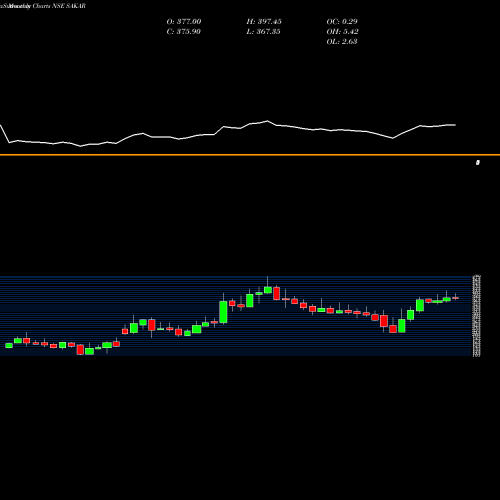Screen dimensions: 500x500
Task: Click the last red candle at chart's right end
Action: tap(456, 298)
